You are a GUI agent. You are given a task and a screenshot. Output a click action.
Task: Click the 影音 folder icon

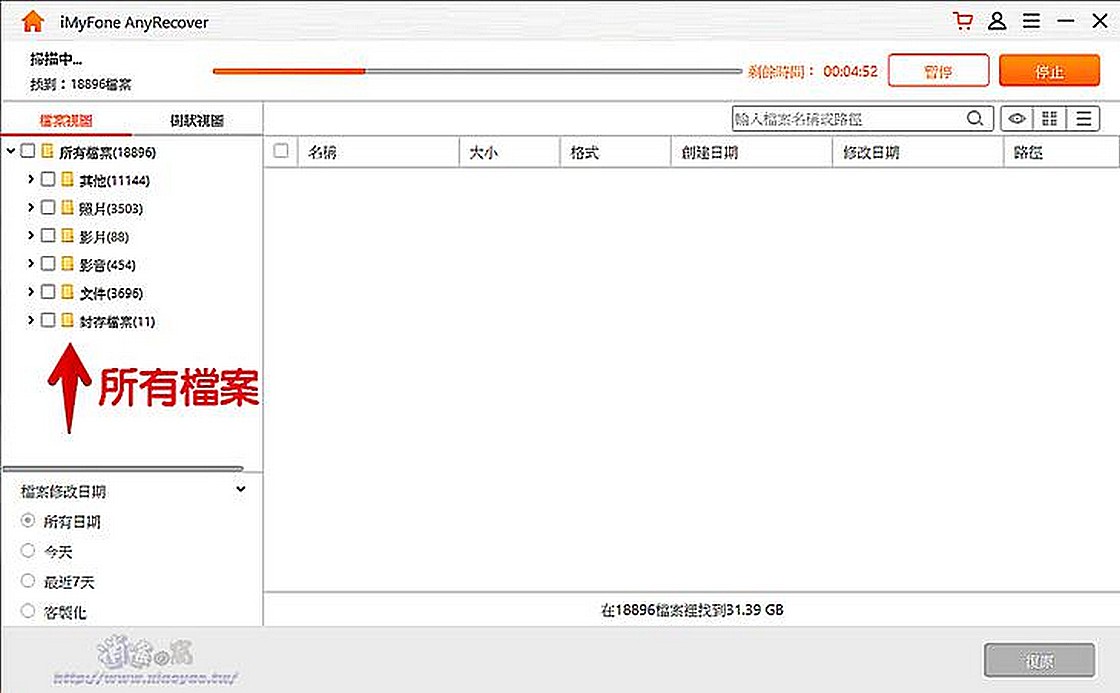coord(67,264)
